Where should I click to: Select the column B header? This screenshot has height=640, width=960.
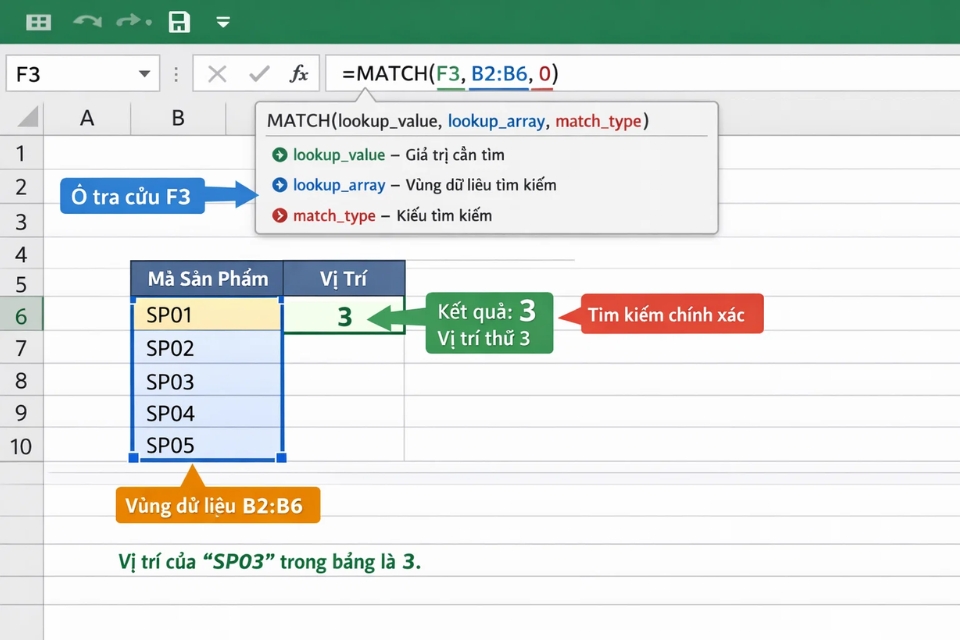click(178, 118)
